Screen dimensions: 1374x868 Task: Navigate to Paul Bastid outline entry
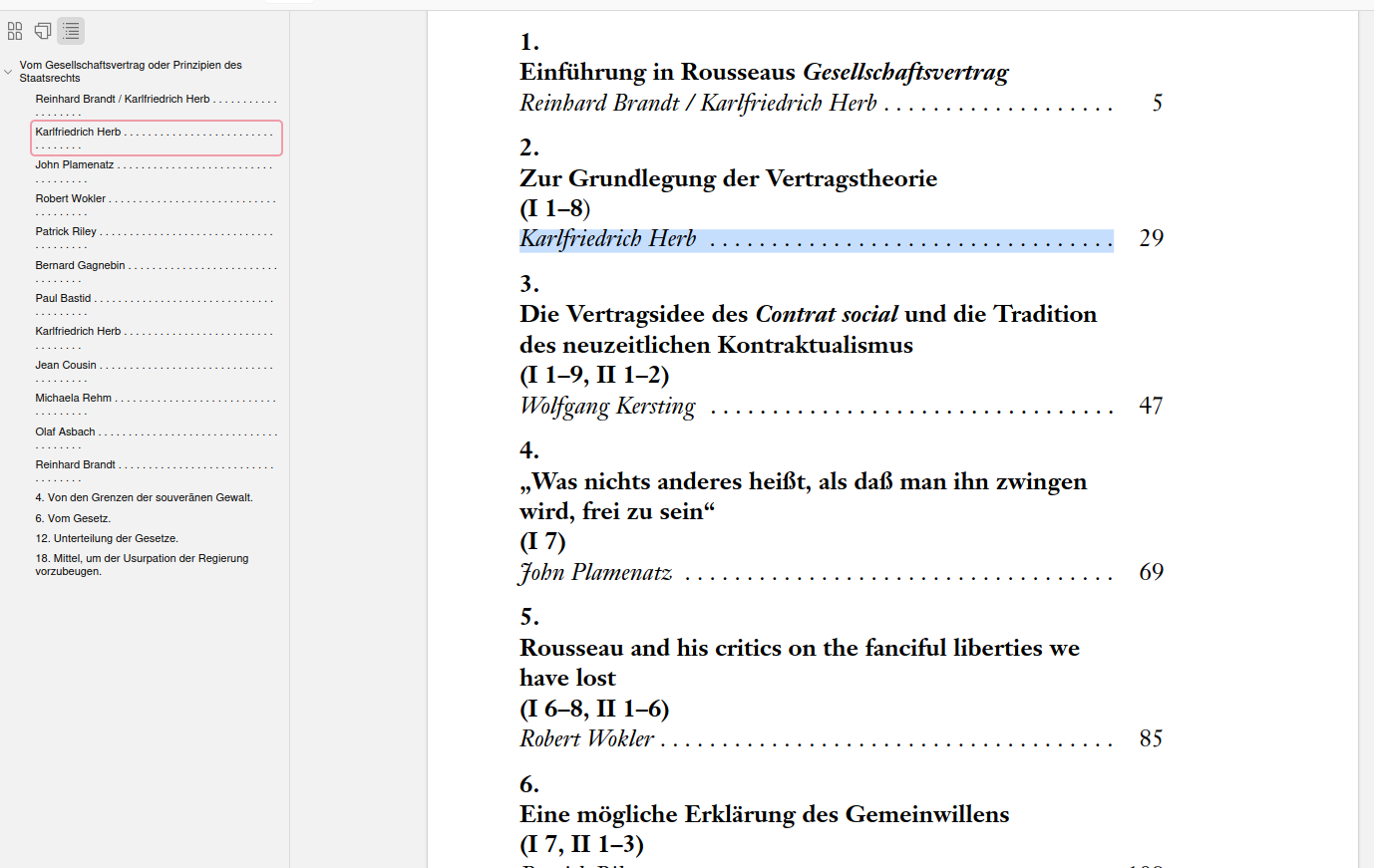pos(157,305)
